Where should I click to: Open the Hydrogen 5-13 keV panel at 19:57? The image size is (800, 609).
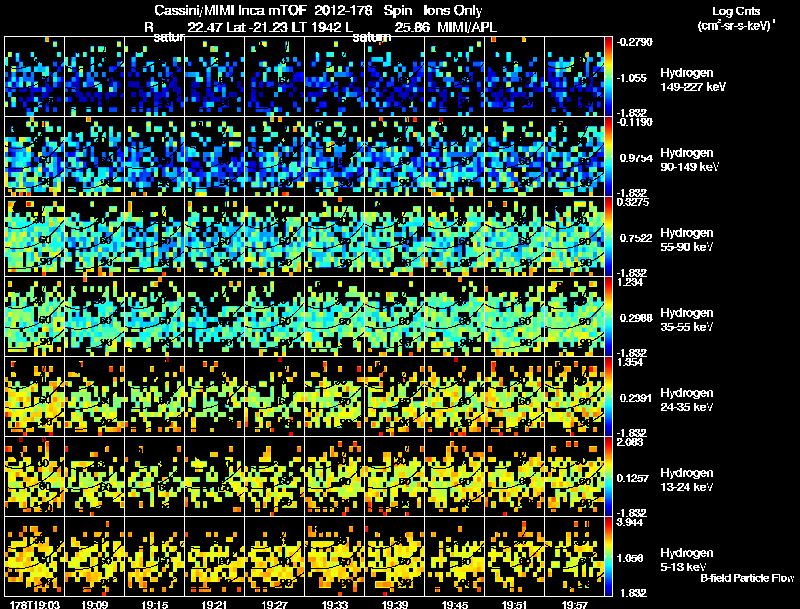[x=574, y=557]
